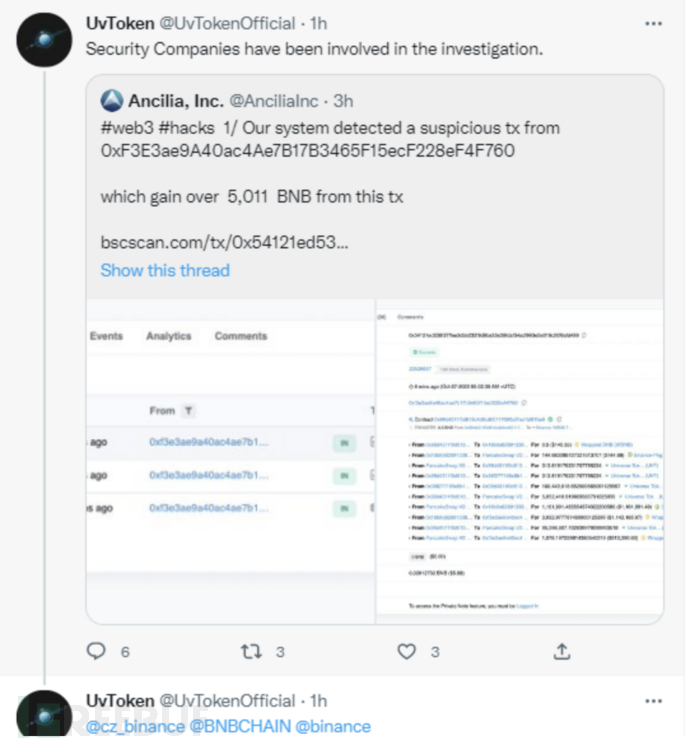The image size is (690, 745).
Task: Click the share upload icon
Action: click(x=562, y=651)
